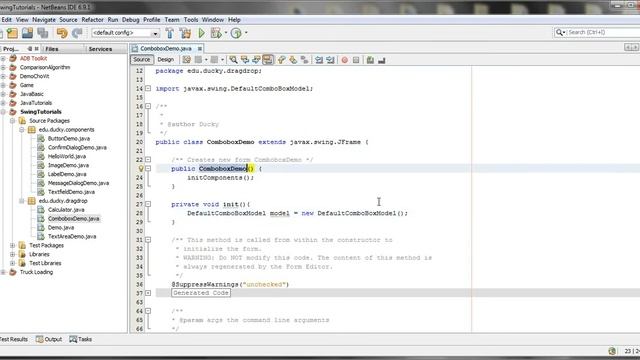Open the Debug Main Project dropdown arrow
Image resolution: width=640 pixels, height=360 pixels.
click(226, 33)
